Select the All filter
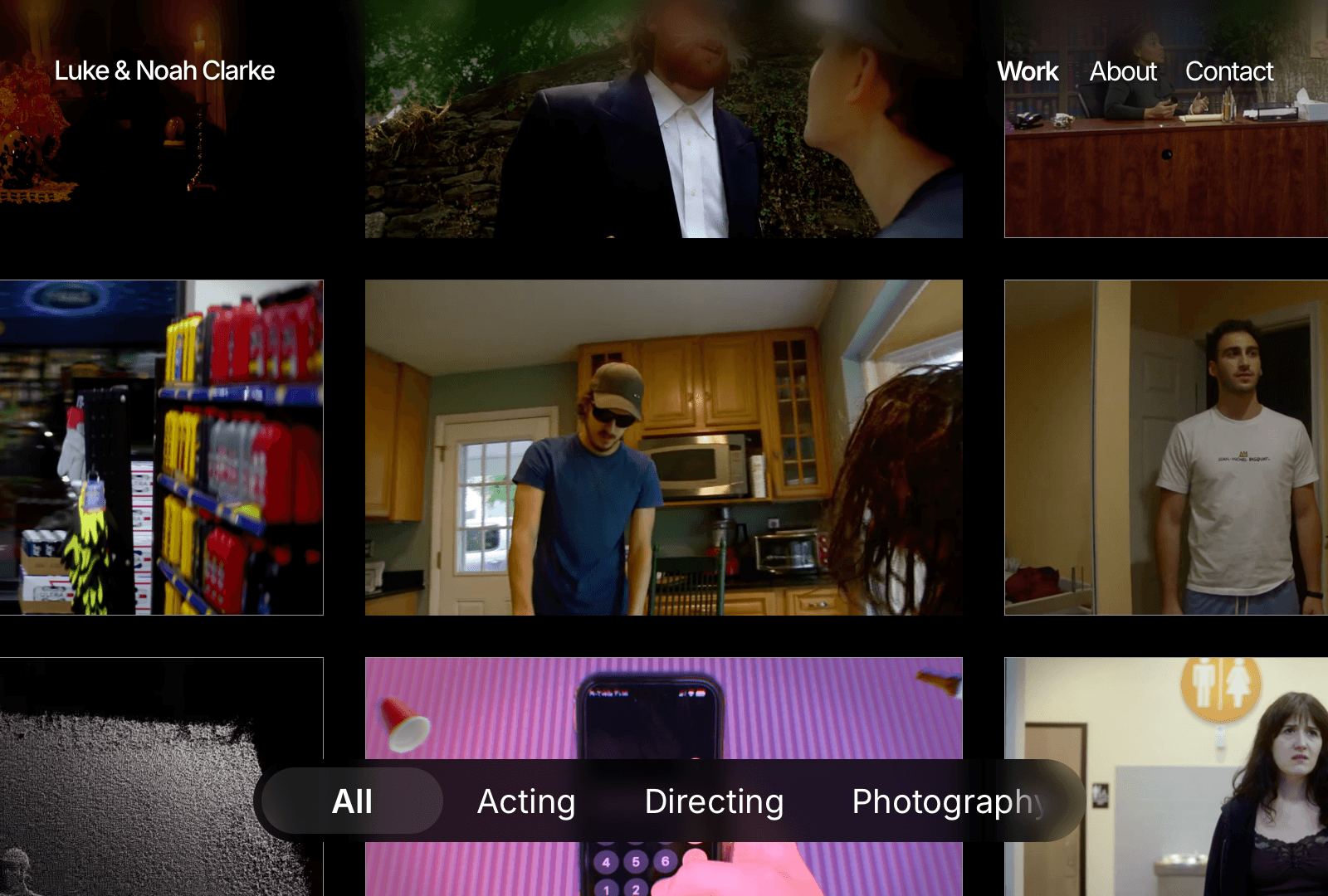1328x896 pixels. 352,801
